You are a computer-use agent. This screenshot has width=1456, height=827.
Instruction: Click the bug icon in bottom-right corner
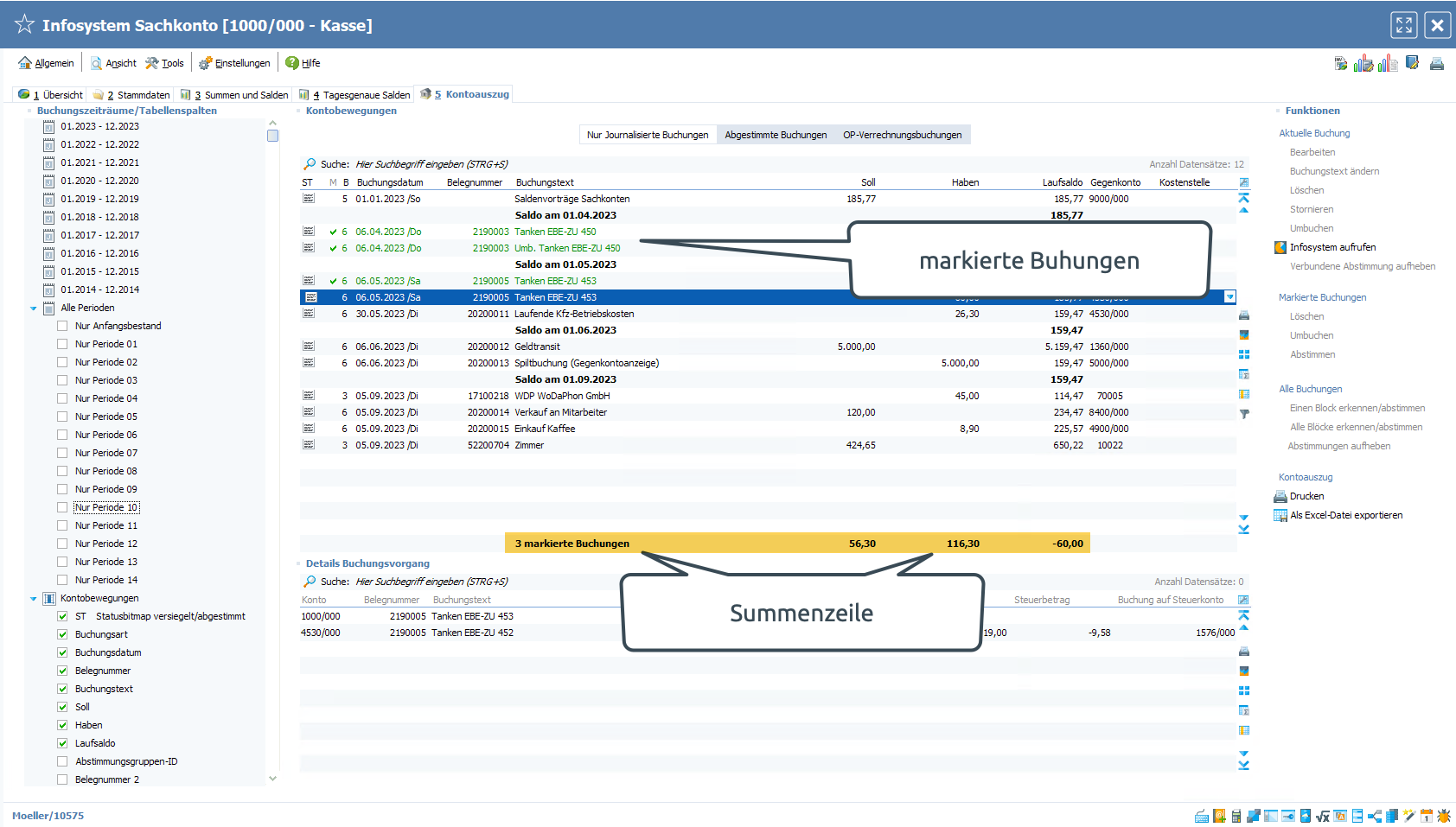click(x=1444, y=816)
